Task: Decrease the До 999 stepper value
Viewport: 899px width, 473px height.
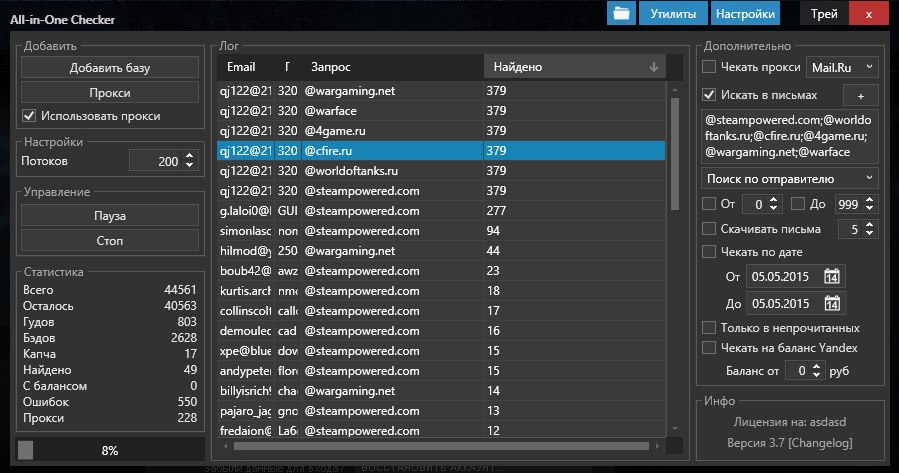Action: point(870,209)
